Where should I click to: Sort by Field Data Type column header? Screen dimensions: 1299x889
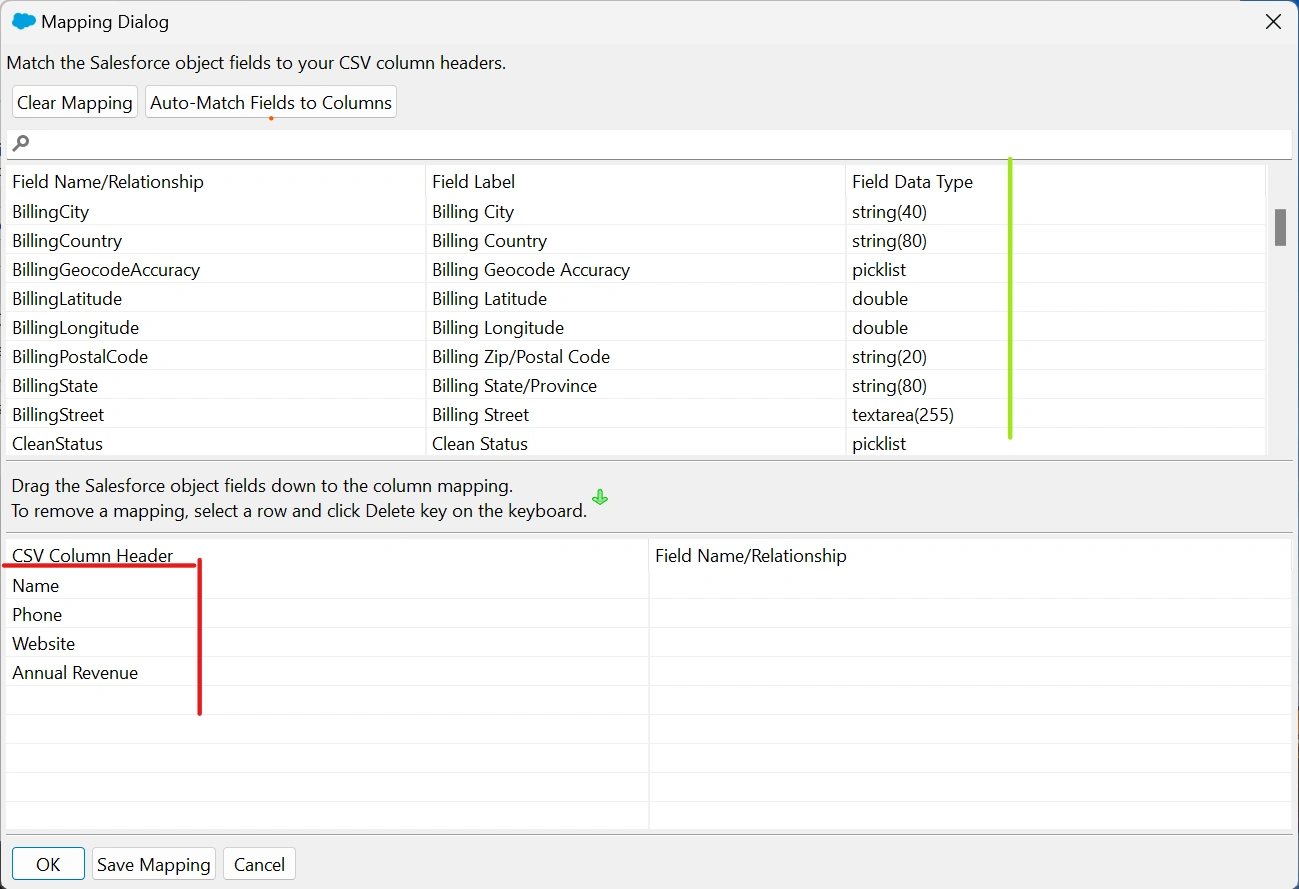point(912,182)
